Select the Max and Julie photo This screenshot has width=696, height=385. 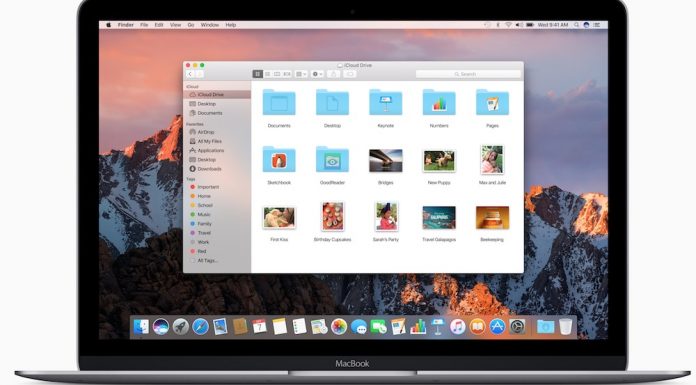pyautogui.click(x=492, y=160)
